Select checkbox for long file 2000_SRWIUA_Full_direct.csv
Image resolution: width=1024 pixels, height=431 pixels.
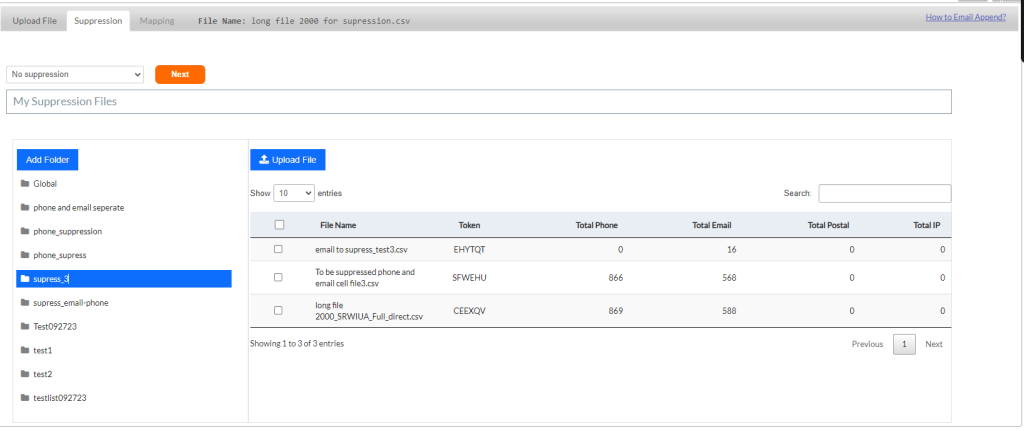(x=278, y=310)
